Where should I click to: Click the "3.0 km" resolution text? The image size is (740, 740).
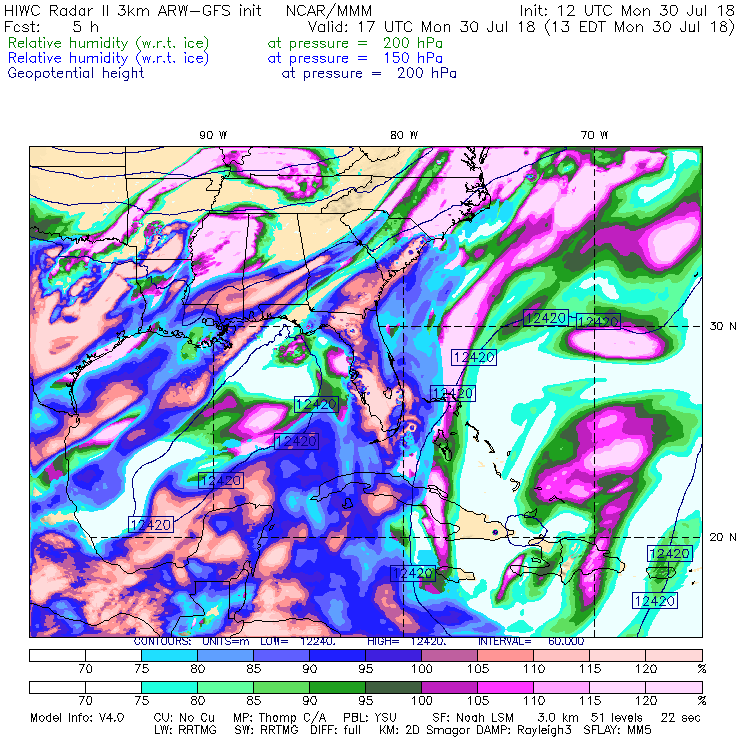point(557,718)
